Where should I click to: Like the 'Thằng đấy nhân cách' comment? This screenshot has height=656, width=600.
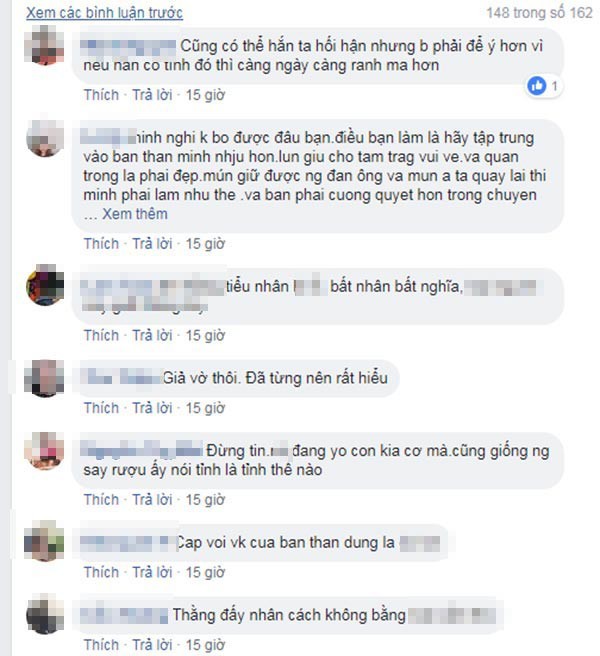click(x=101, y=645)
